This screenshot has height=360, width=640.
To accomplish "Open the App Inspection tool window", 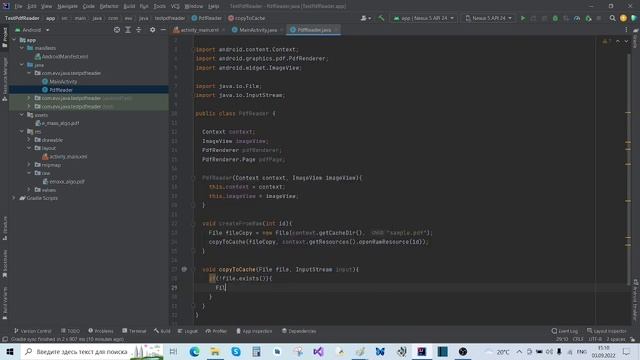I will 254,331.
